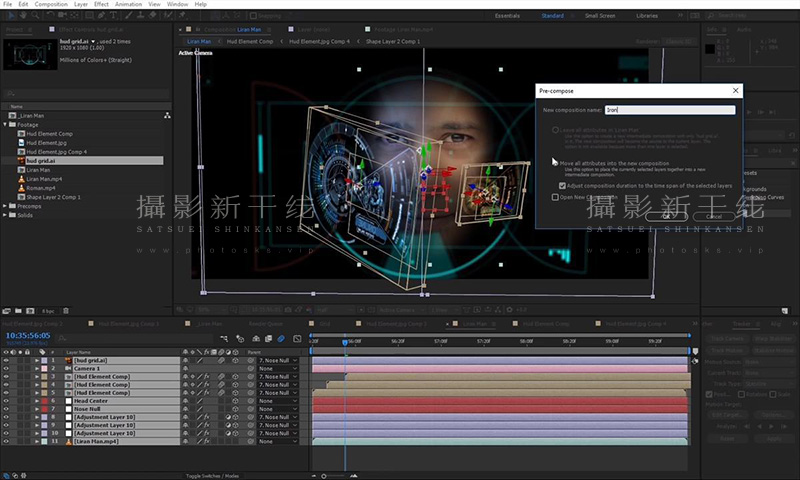Screen dimensions: 800x480
Task: Select the Pen tool
Action: (101, 15)
